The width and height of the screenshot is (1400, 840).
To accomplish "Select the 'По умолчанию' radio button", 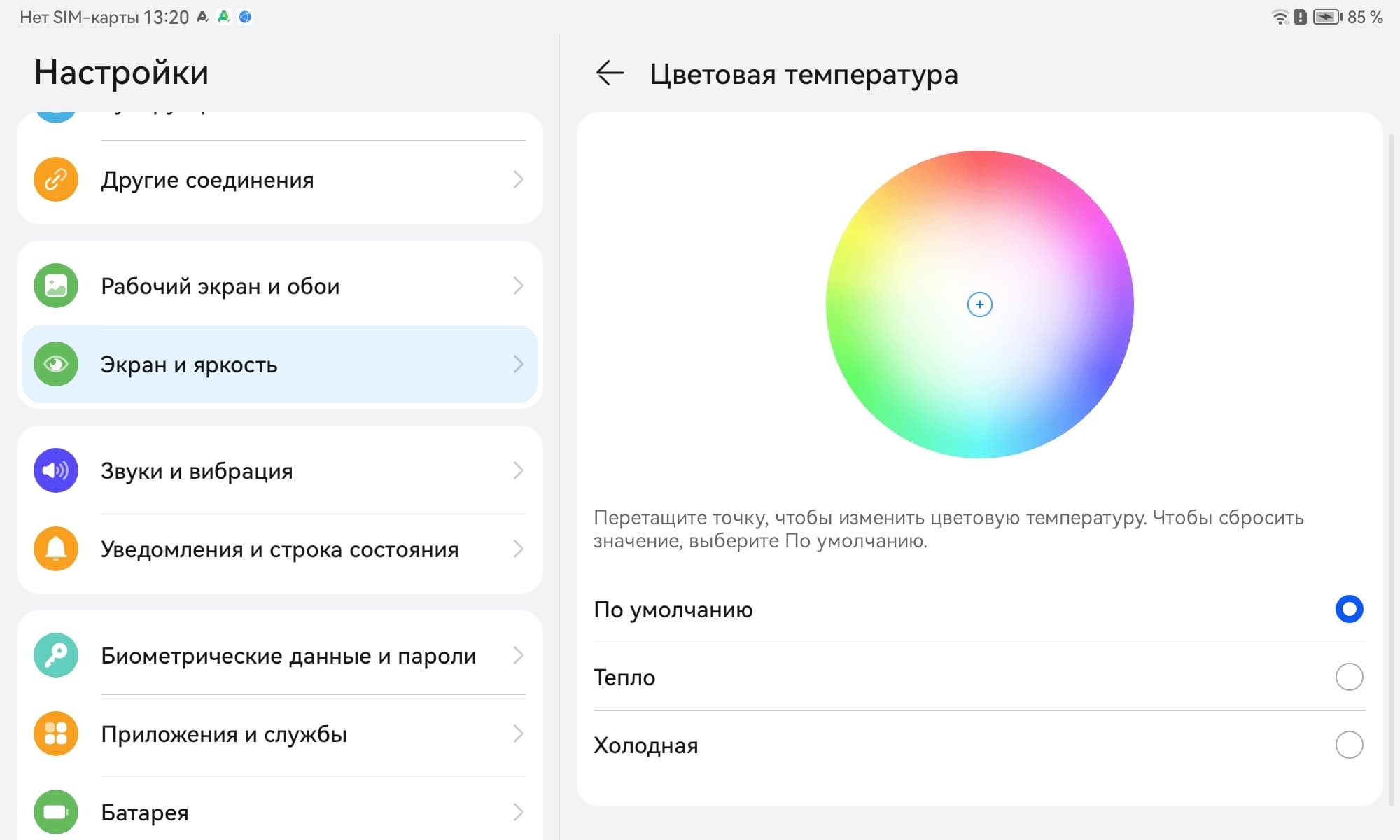I will [1349, 609].
